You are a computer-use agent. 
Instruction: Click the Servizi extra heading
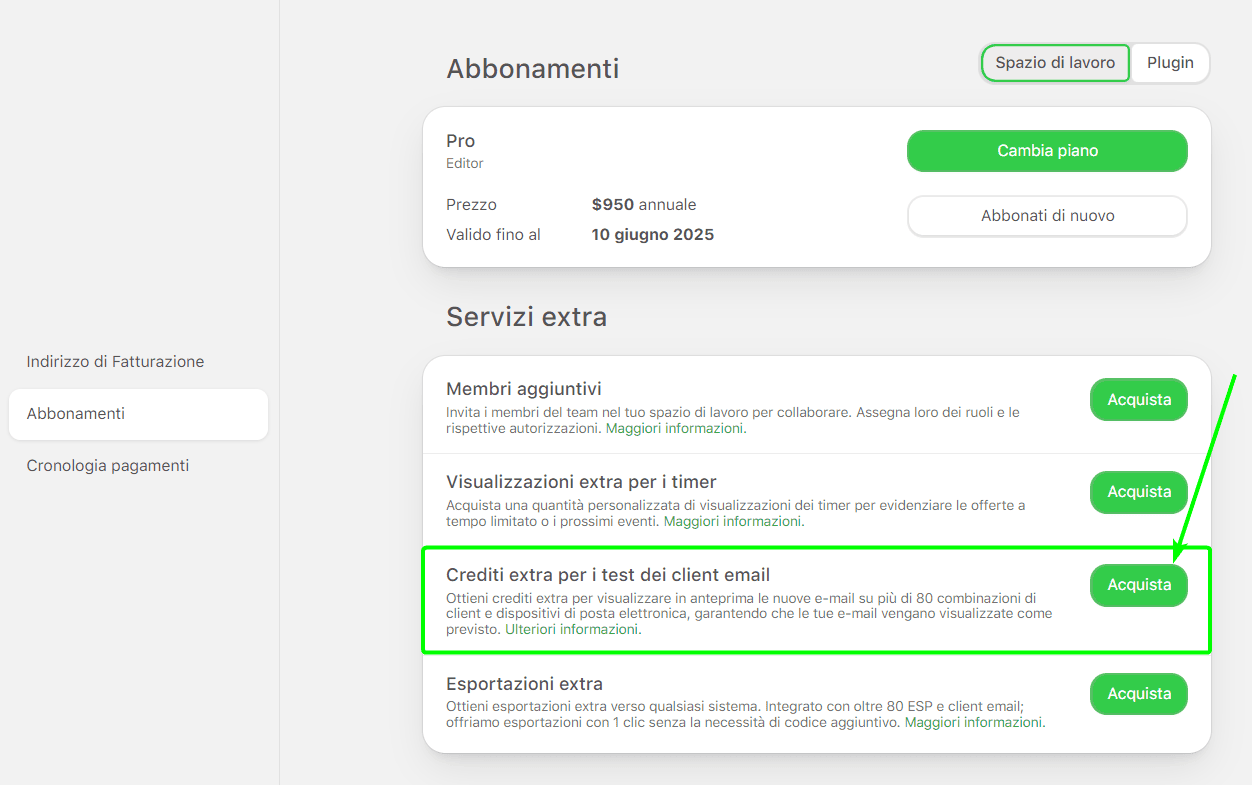[527, 316]
